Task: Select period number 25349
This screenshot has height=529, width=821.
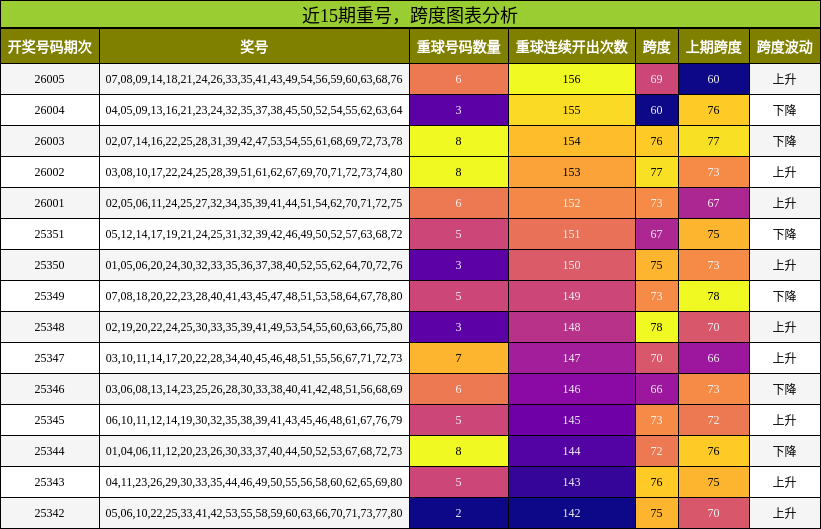Action: coord(50,296)
